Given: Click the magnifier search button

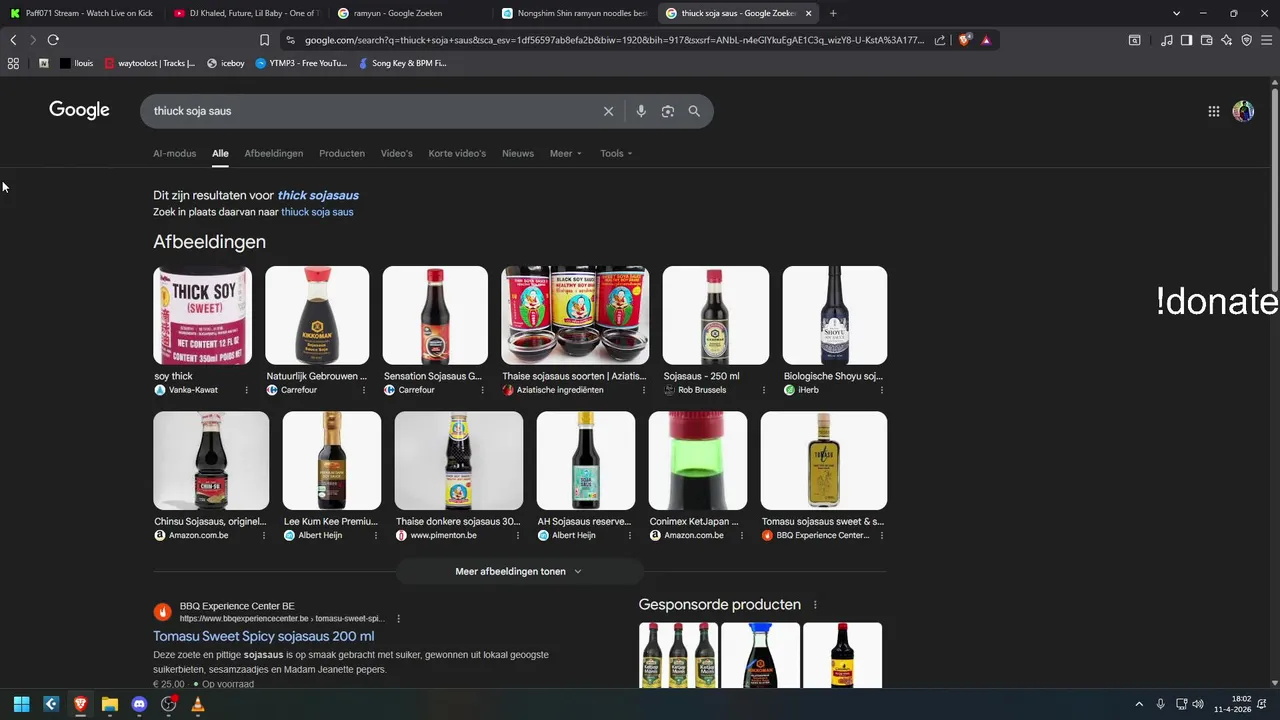Looking at the screenshot, I should (x=694, y=111).
